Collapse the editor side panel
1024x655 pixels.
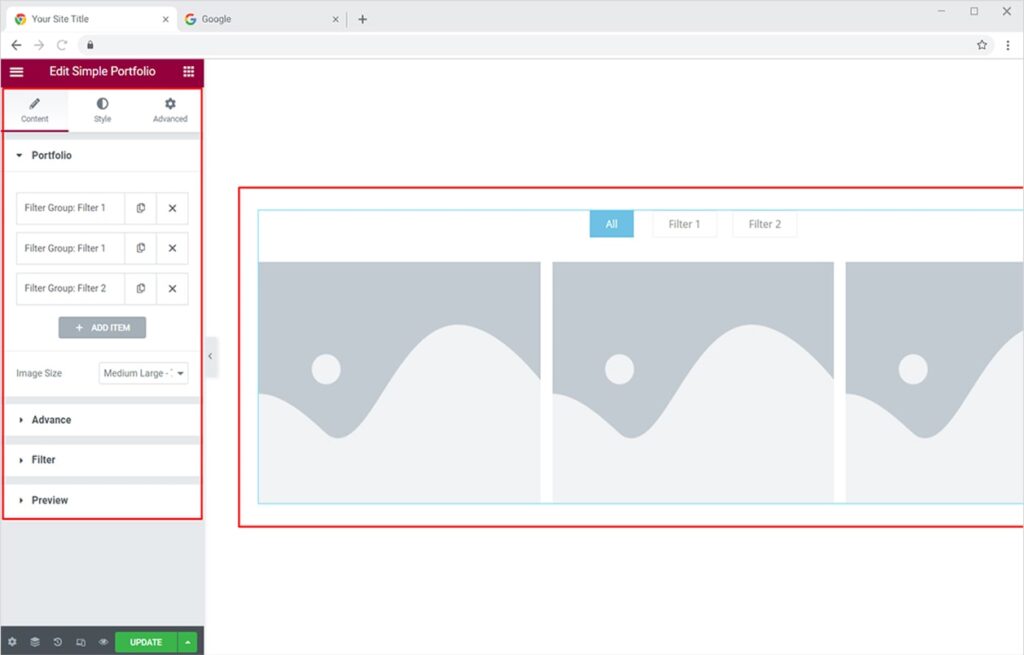coord(210,356)
